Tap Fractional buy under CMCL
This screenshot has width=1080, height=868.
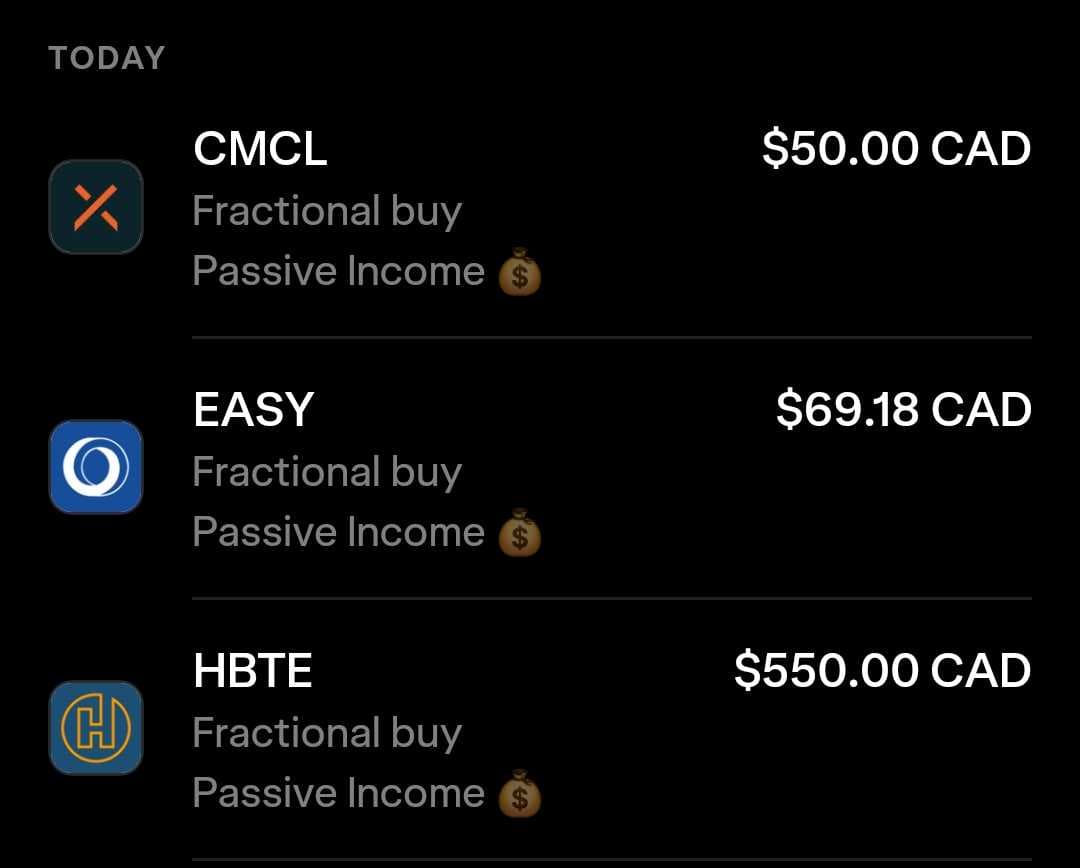pos(327,211)
